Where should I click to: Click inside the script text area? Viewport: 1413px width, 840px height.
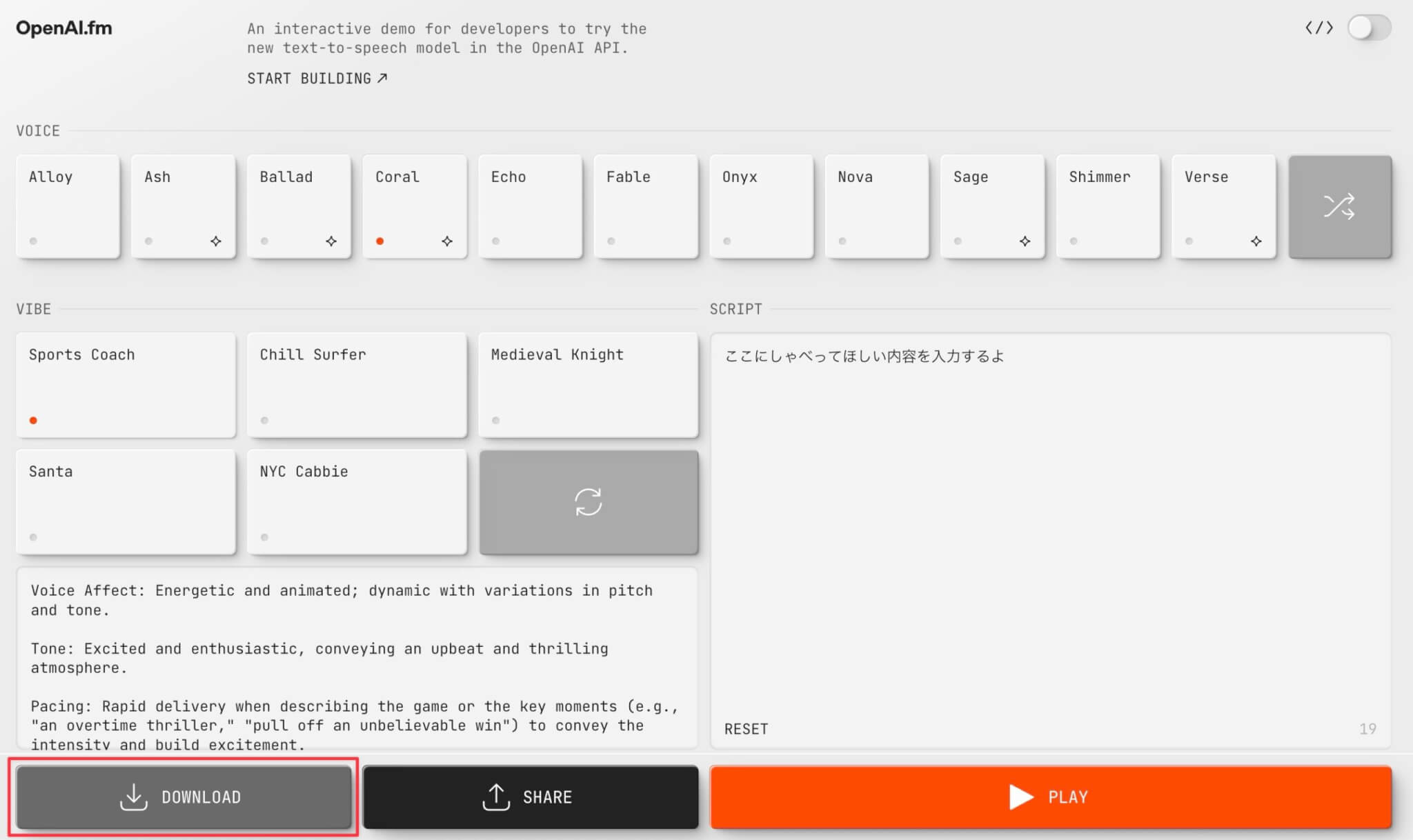(1049, 524)
